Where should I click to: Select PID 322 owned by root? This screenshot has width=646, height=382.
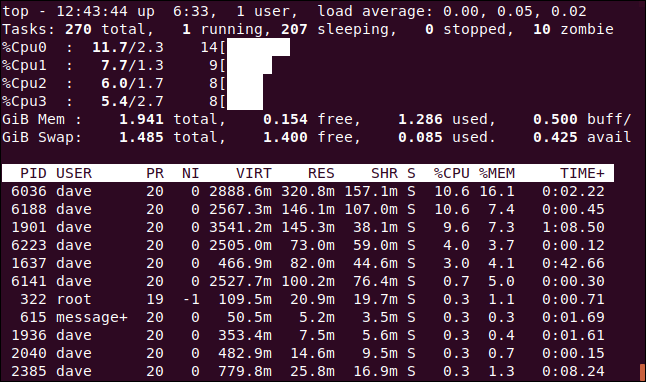pyautogui.click(x=33, y=299)
